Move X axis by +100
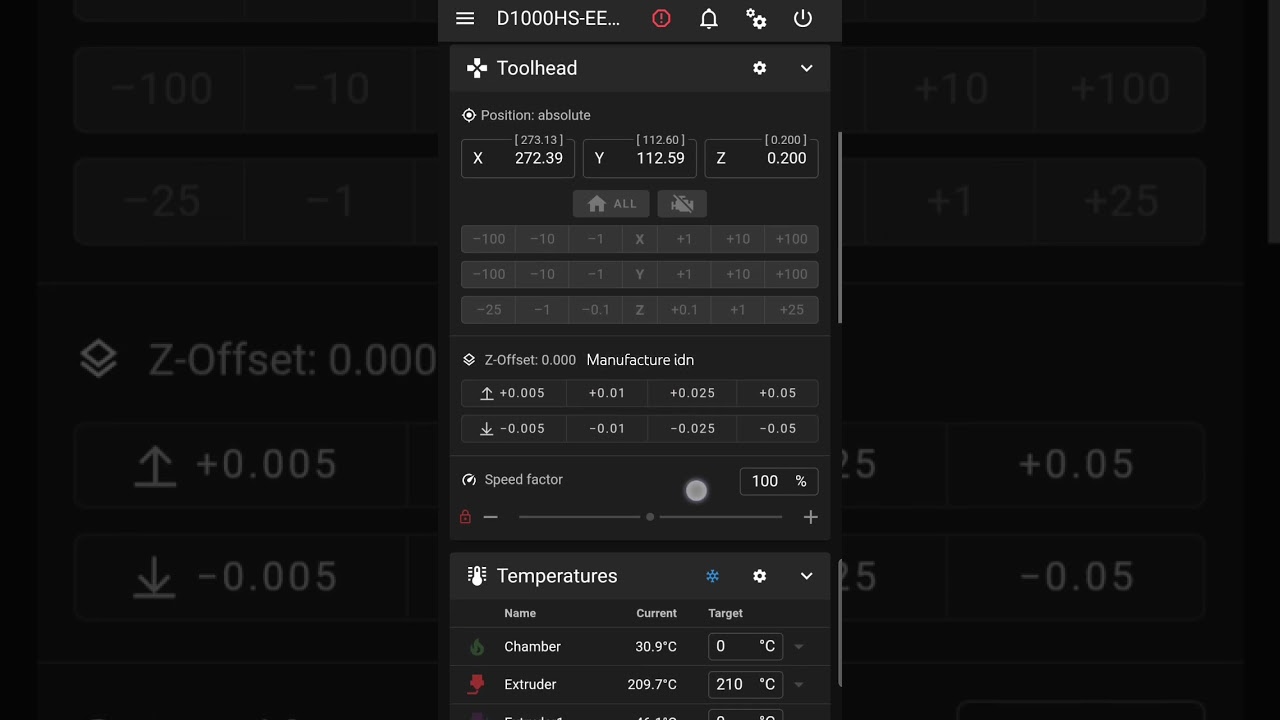Viewport: 1280px width, 720px height. point(792,239)
